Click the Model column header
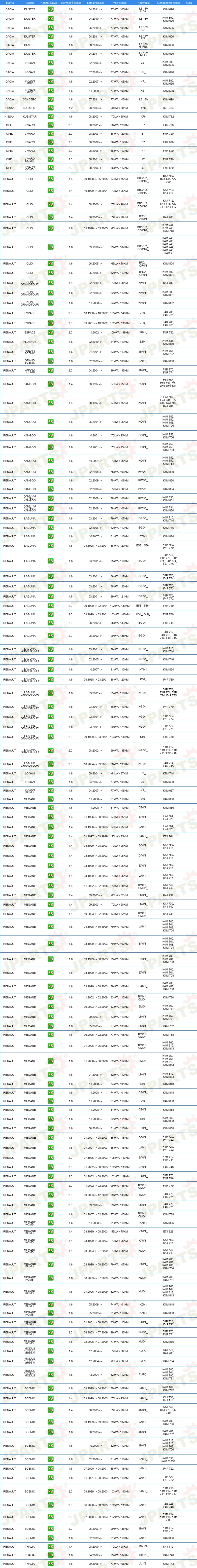 30,3
